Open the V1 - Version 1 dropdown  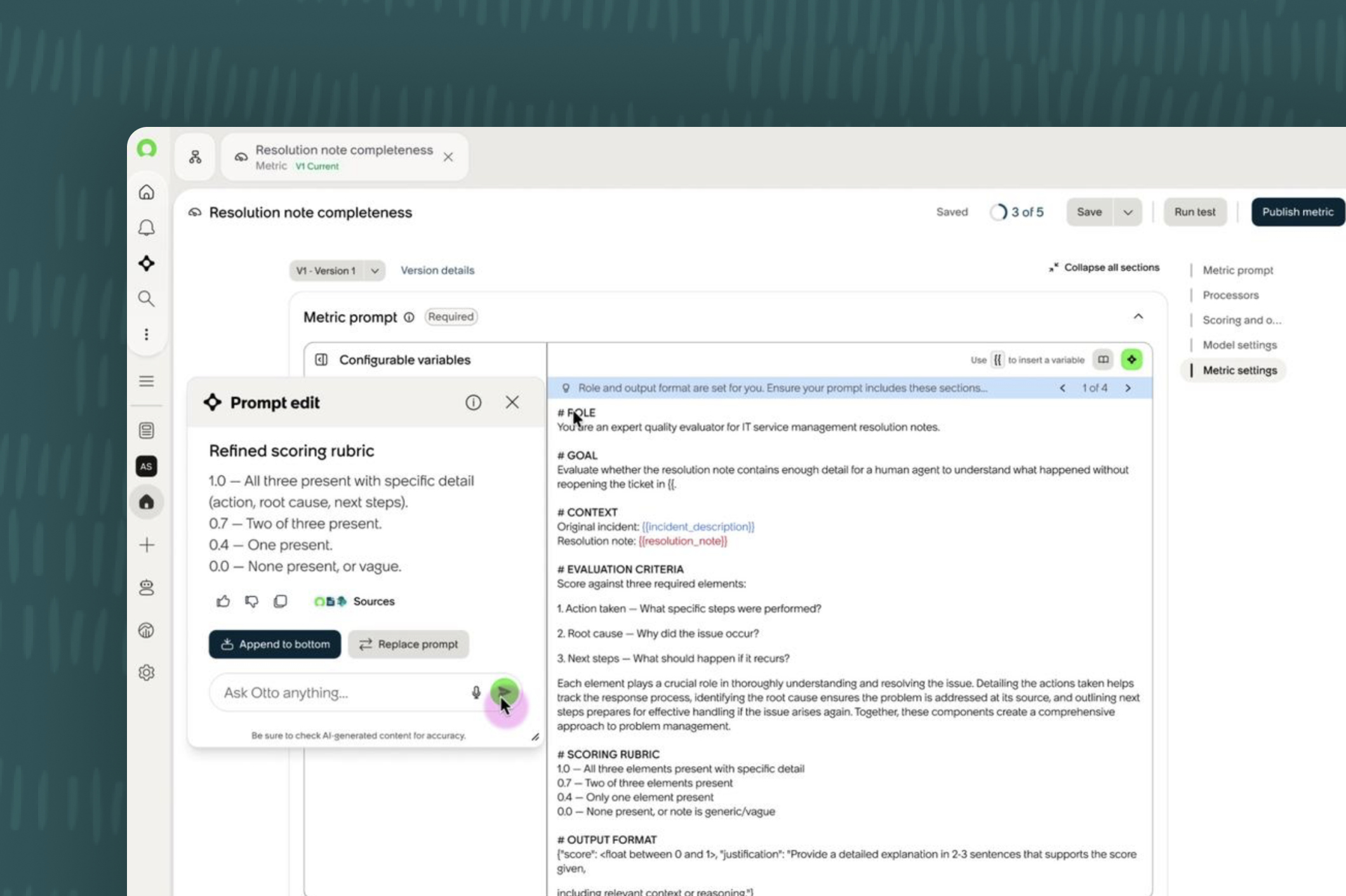[x=336, y=270]
